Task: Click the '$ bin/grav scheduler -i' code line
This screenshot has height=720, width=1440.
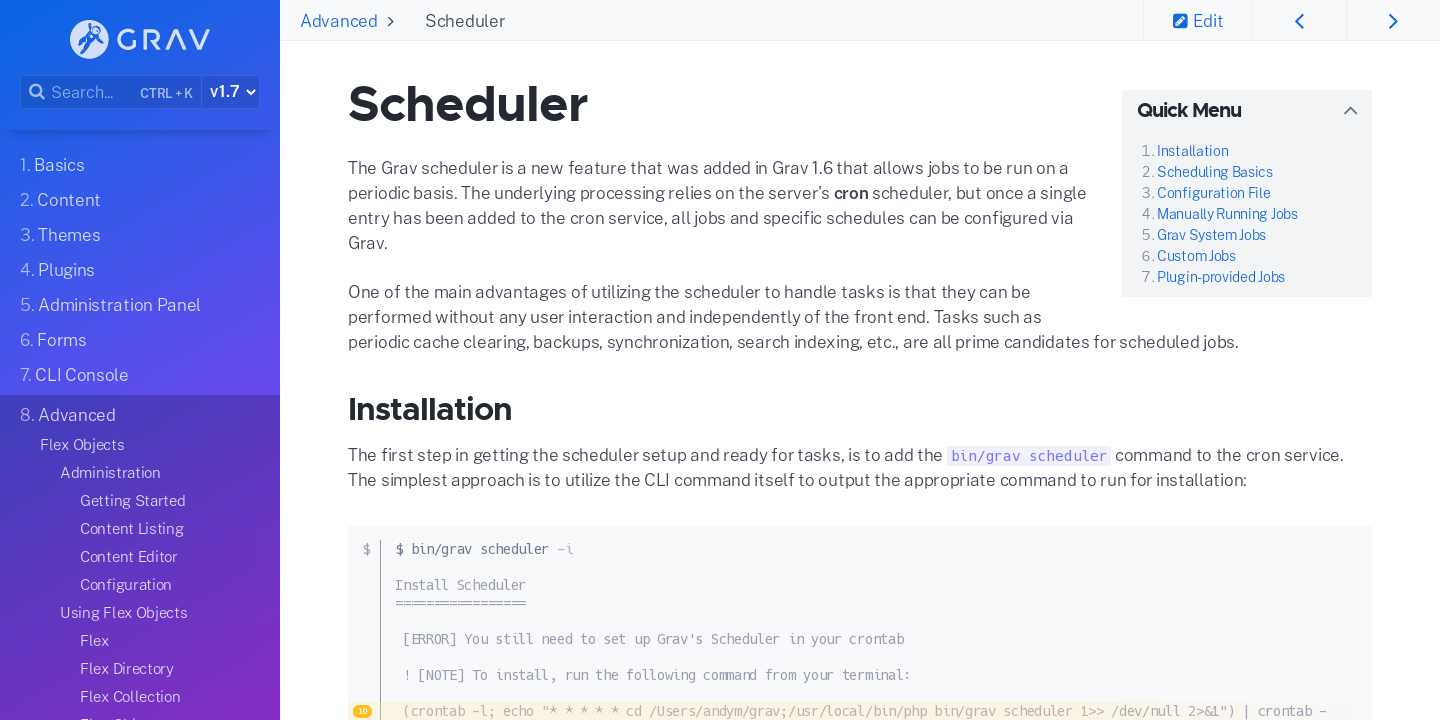Action: pyautogui.click(x=484, y=549)
